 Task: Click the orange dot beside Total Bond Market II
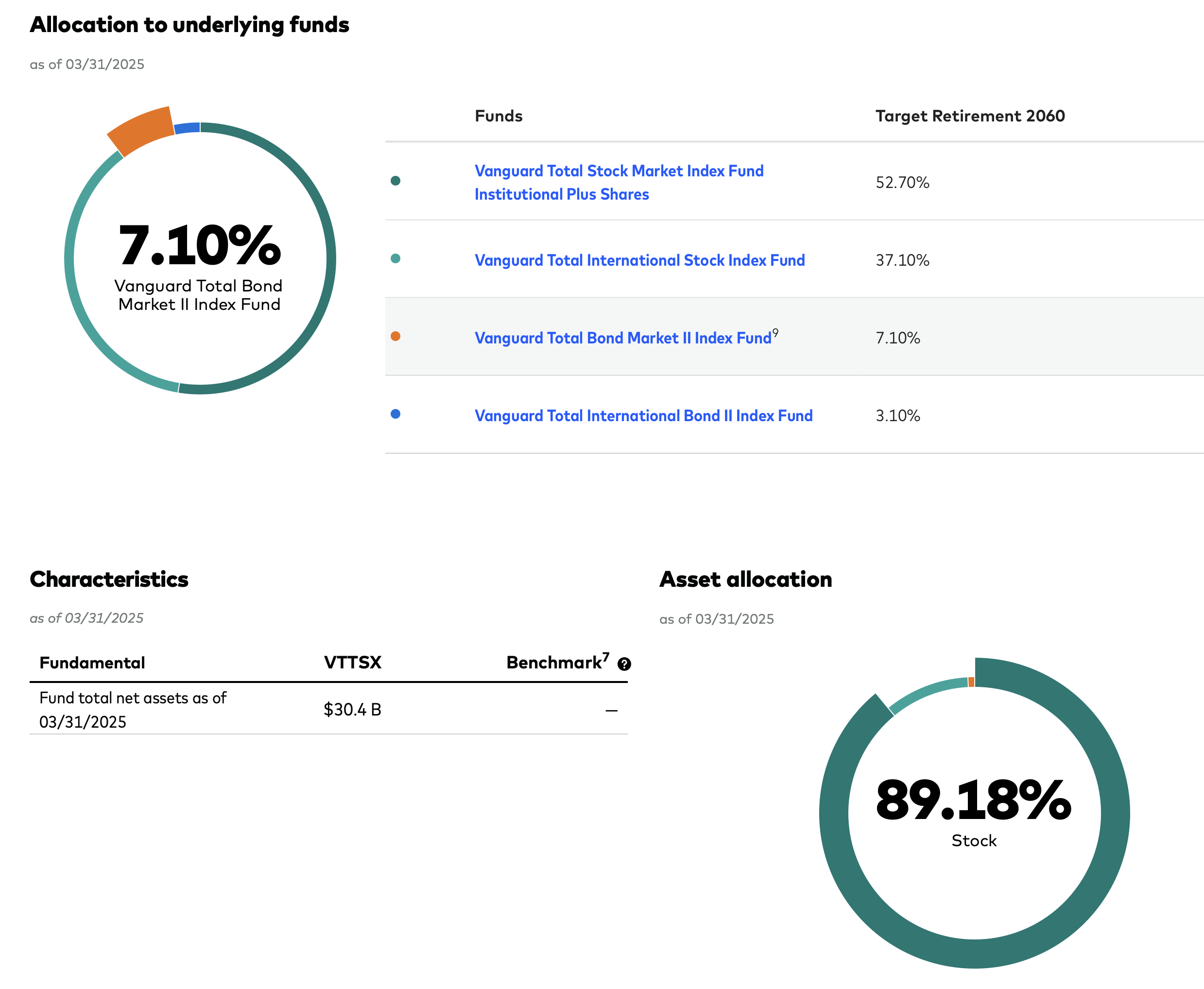tap(396, 336)
